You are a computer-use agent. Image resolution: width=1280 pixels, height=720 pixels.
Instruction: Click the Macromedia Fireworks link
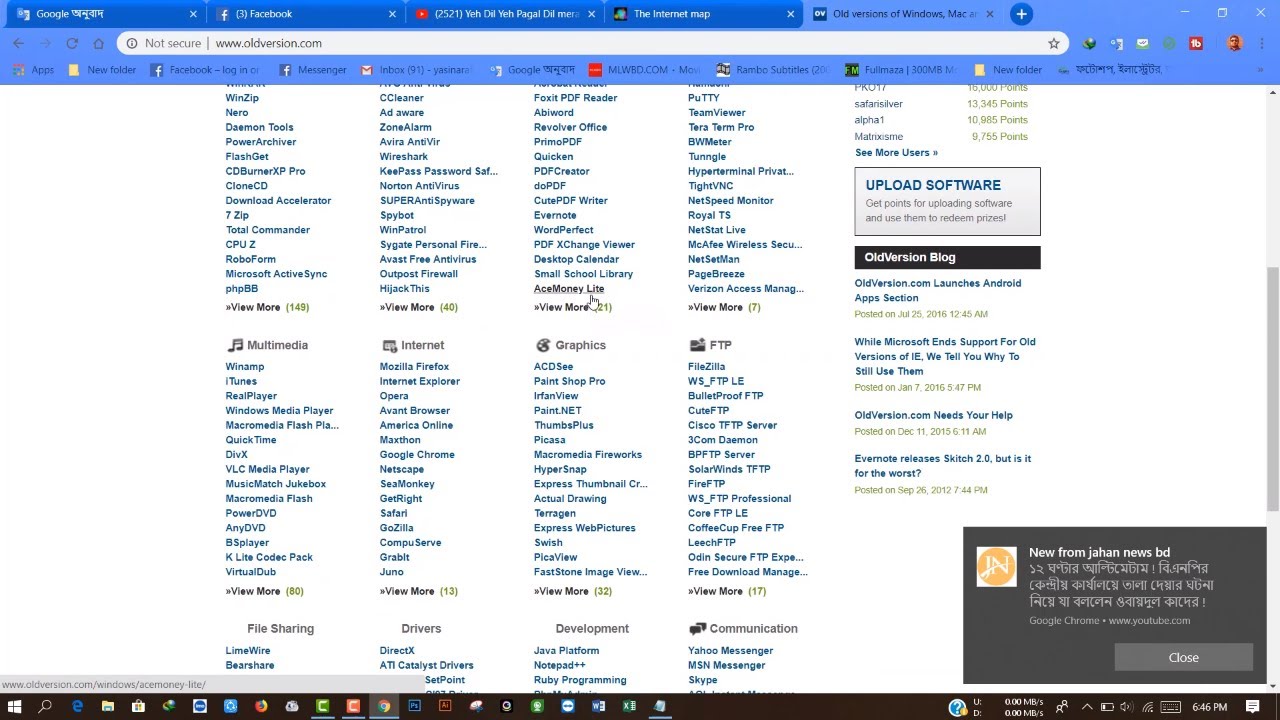coord(588,454)
